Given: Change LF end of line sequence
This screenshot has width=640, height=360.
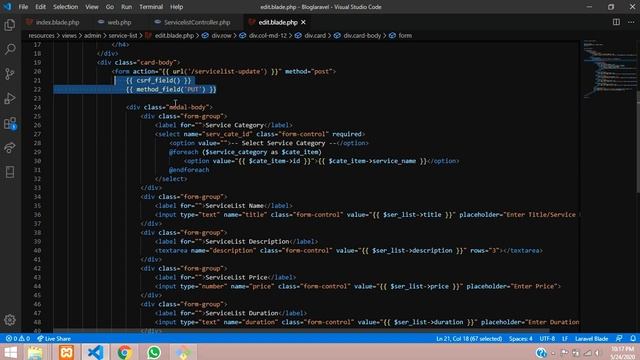Looking at the screenshot, I should (565, 339).
